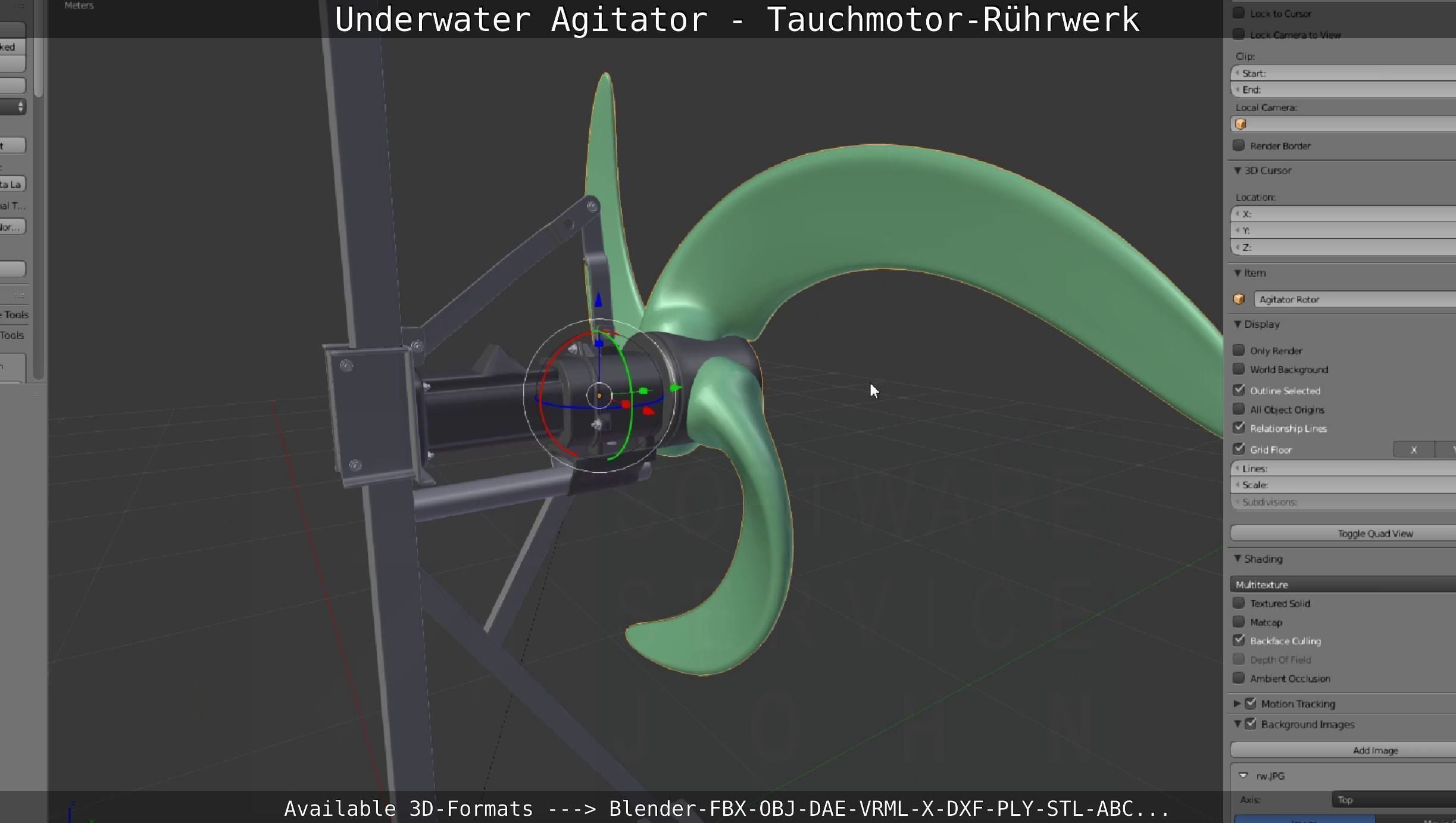
Task: Disable the Motion Tracking checkbox
Action: pyautogui.click(x=1251, y=703)
